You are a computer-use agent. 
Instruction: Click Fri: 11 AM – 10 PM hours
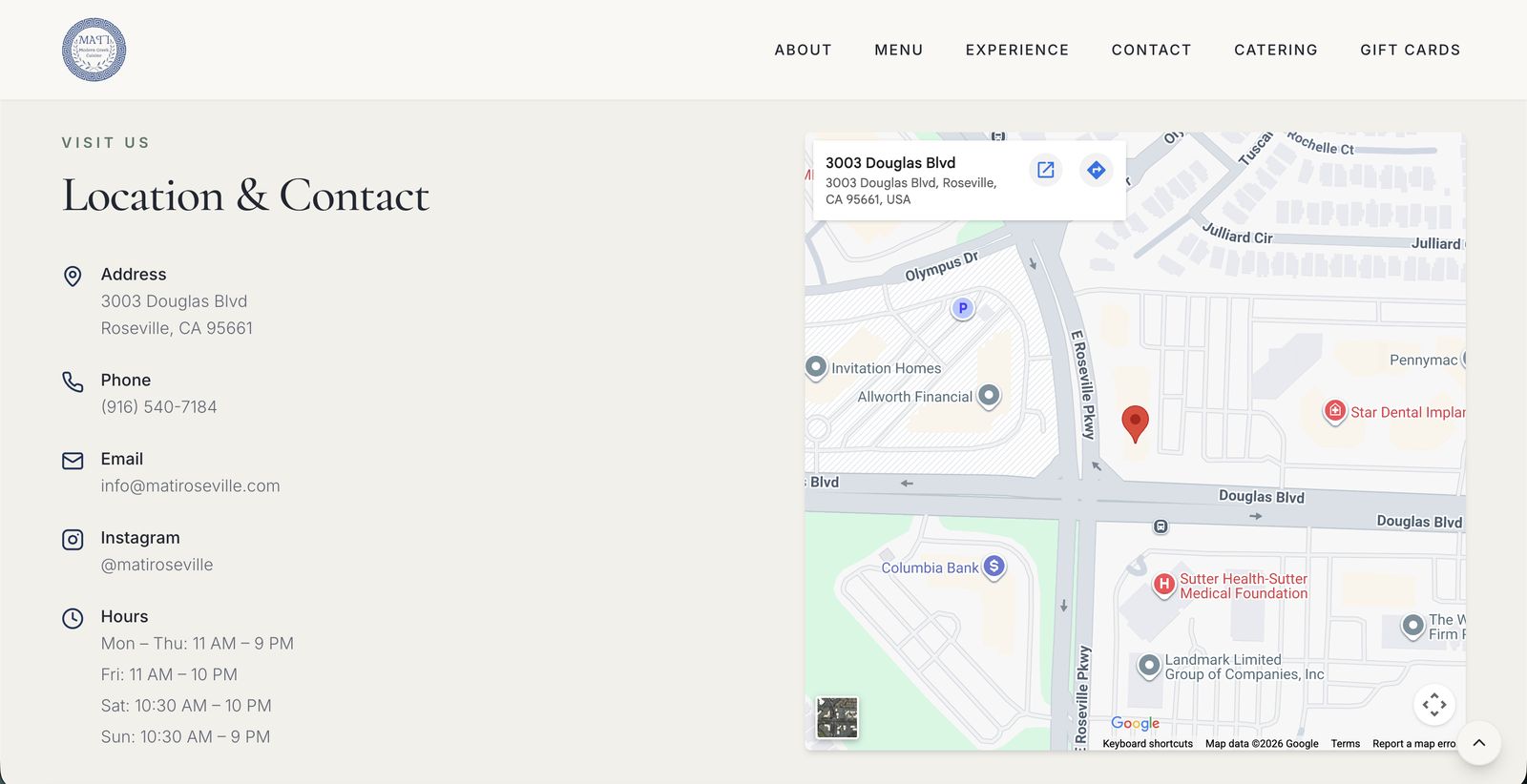tap(169, 674)
